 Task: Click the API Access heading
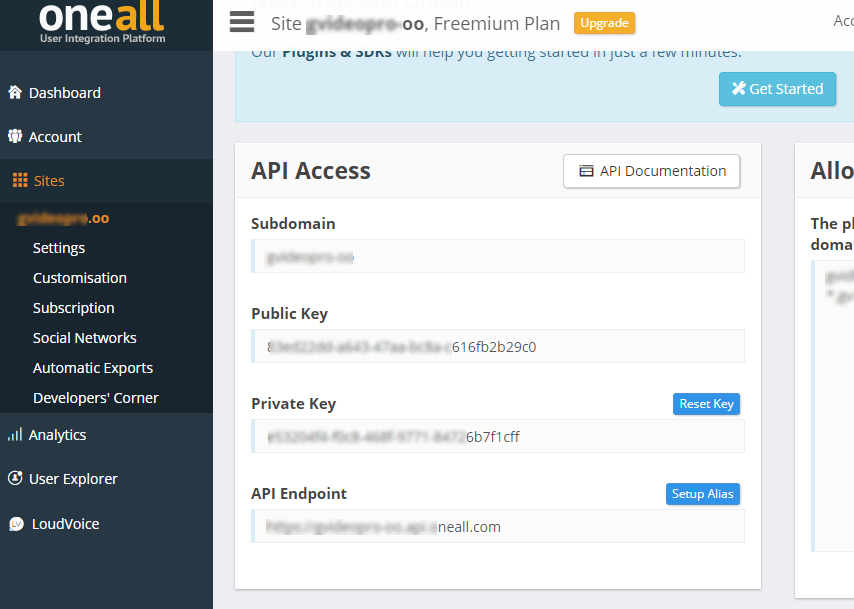310,170
